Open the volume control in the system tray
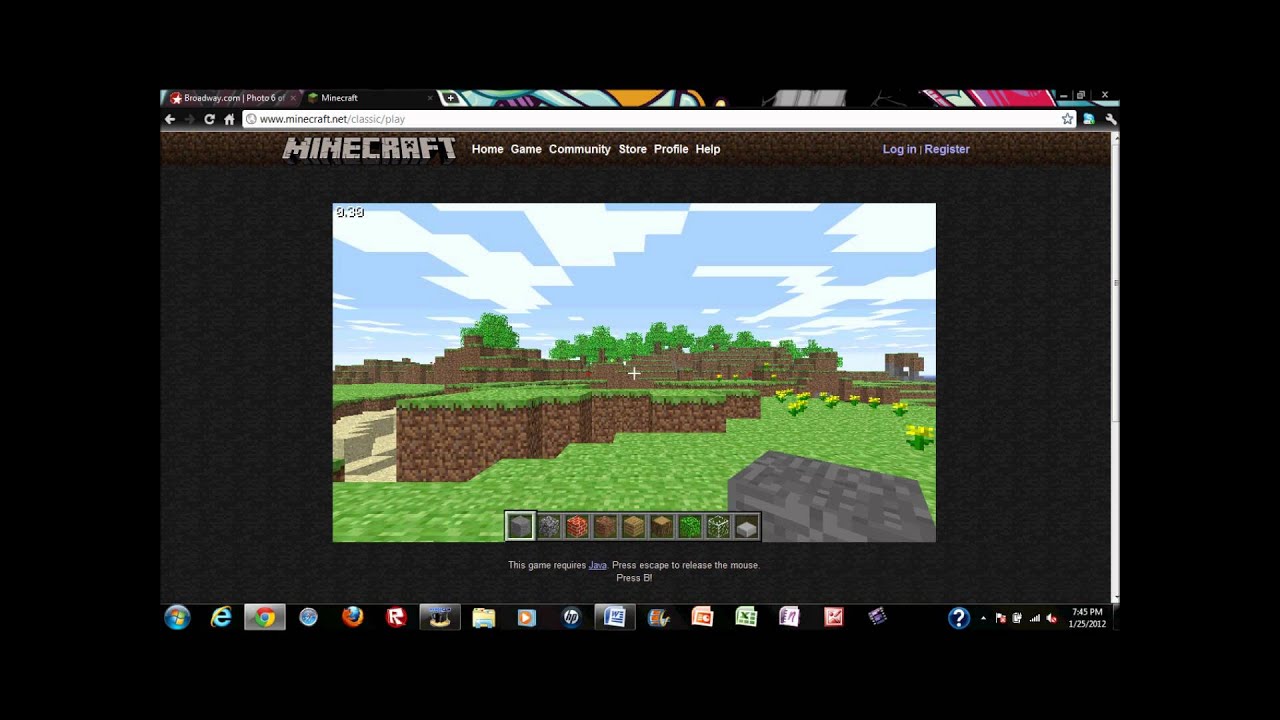This screenshot has width=1280, height=720. click(1052, 618)
